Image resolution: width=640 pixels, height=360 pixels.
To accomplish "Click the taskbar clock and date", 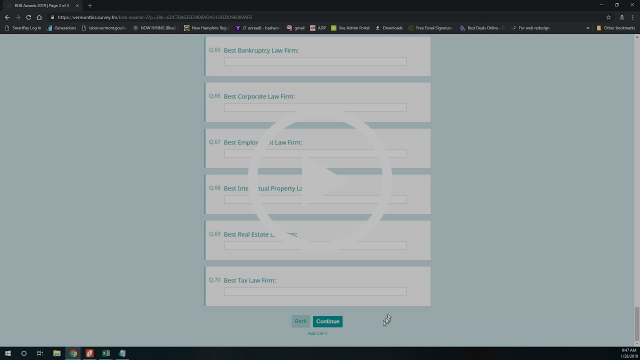I will pos(628,353).
